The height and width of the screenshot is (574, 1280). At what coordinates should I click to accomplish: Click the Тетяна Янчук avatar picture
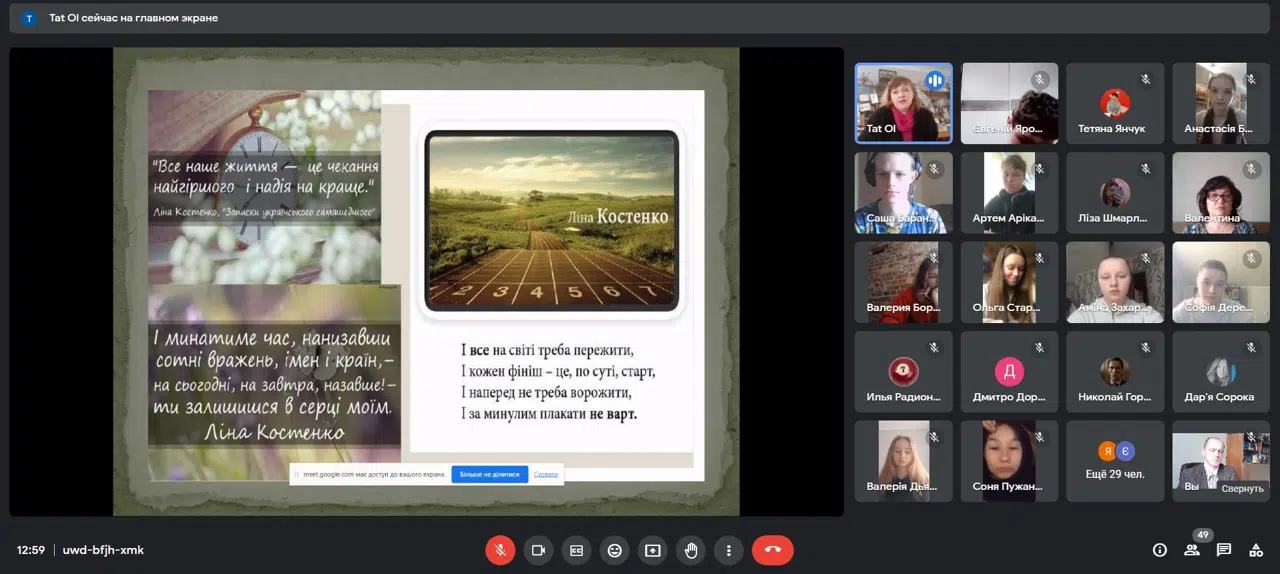click(x=1115, y=102)
